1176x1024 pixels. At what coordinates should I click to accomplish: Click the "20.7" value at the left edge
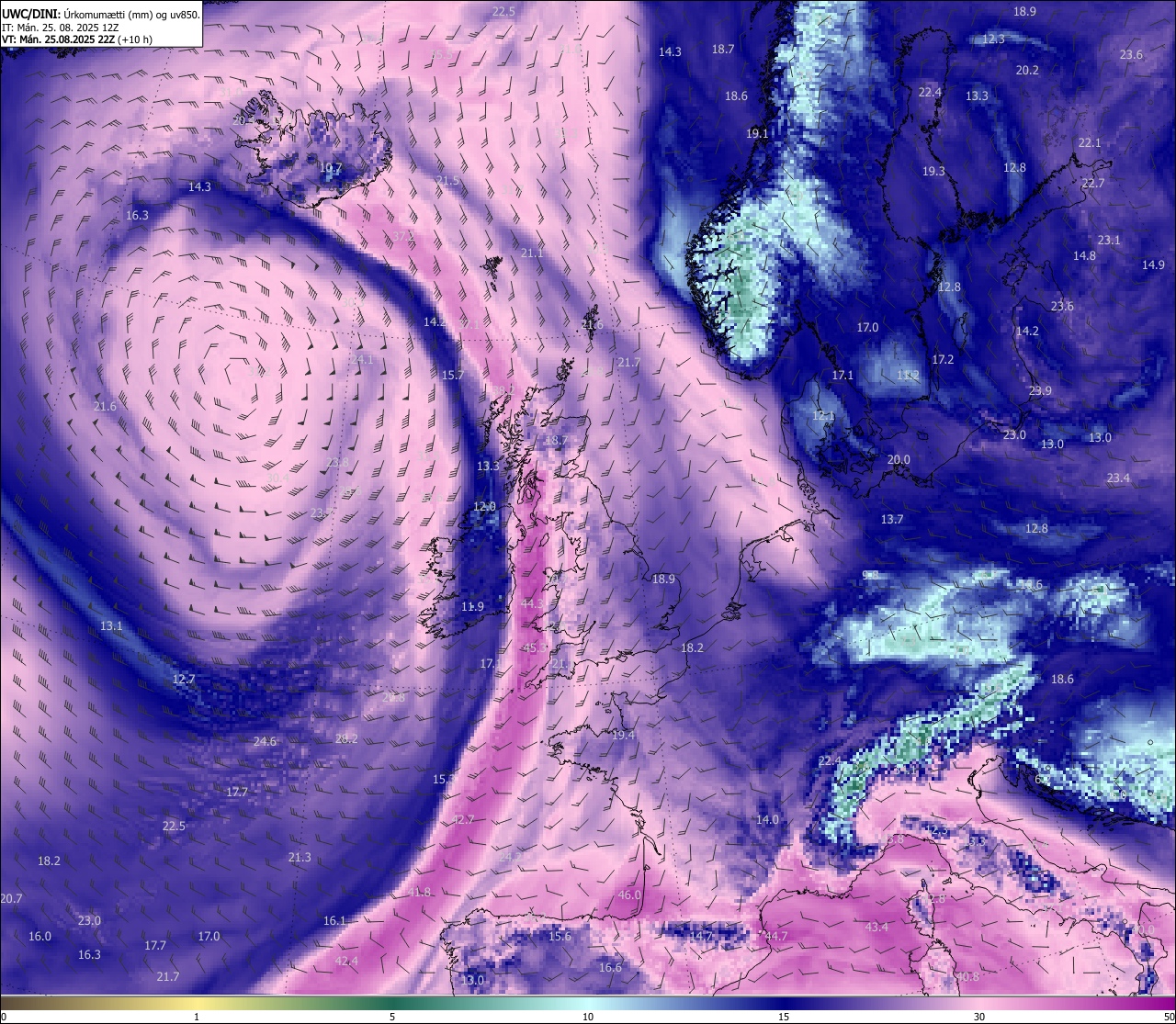click(x=11, y=898)
